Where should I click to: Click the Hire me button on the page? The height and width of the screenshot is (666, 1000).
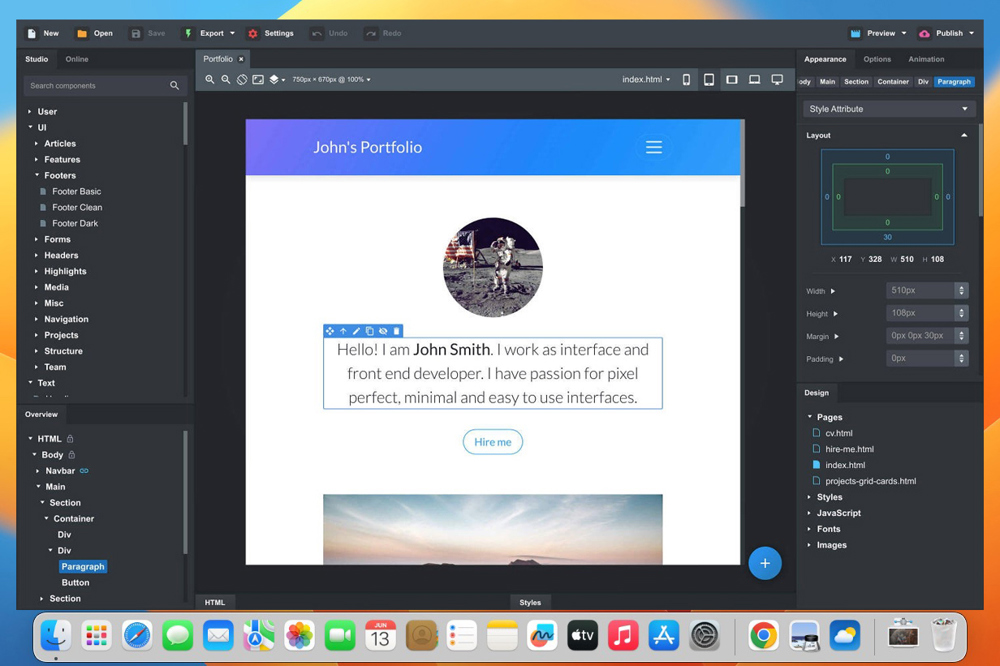[x=492, y=442]
